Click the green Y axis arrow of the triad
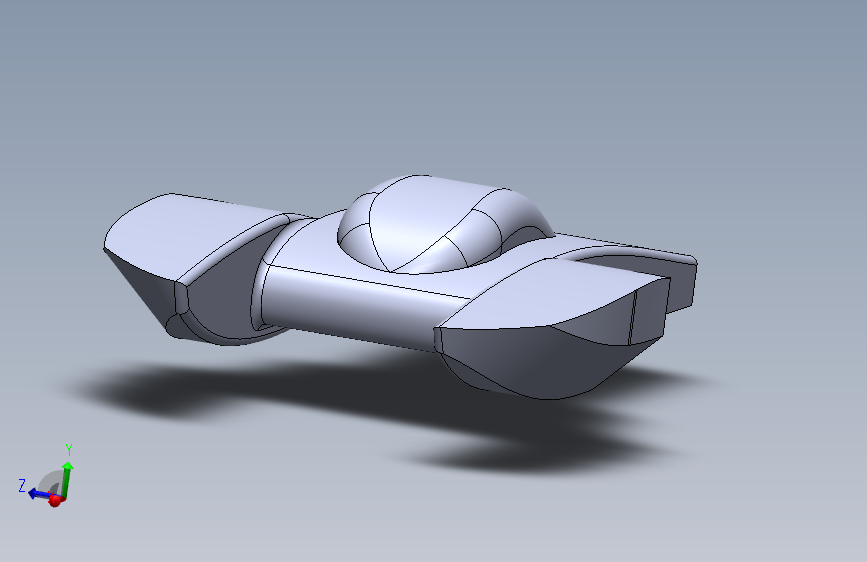Image resolution: width=867 pixels, height=562 pixels. [x=67, y=478]
